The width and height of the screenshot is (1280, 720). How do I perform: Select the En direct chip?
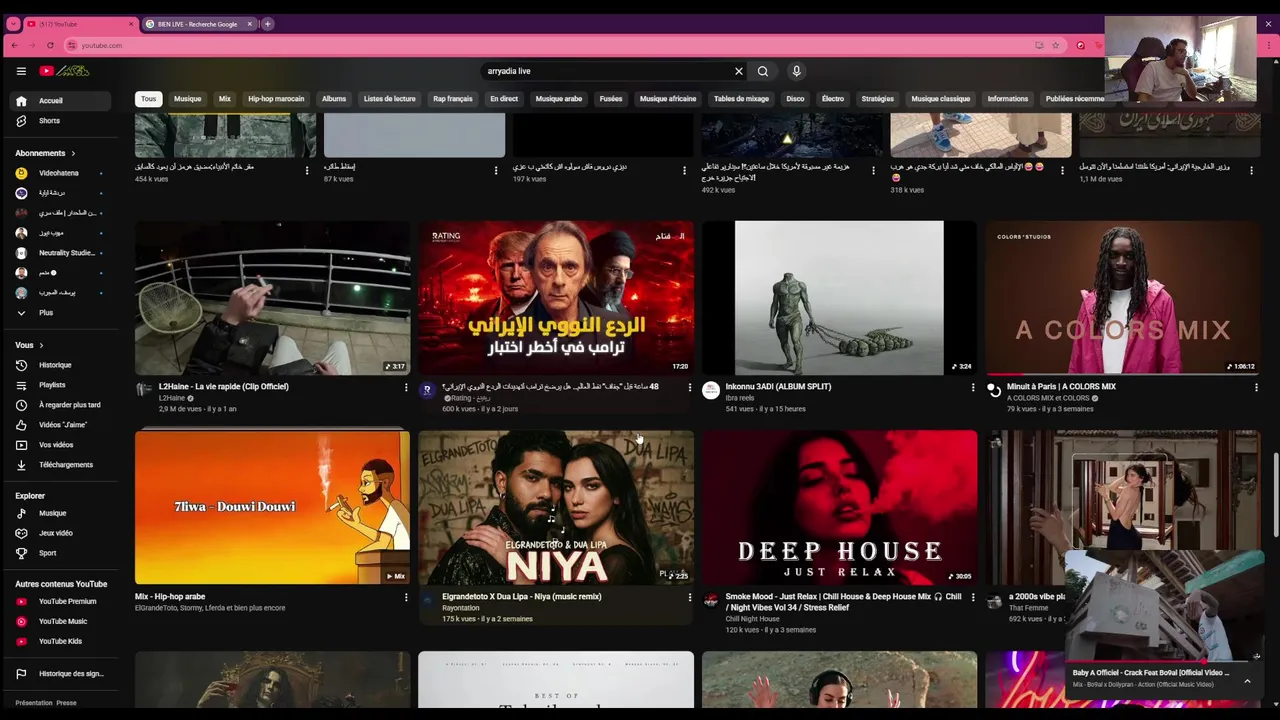[504, 99]
